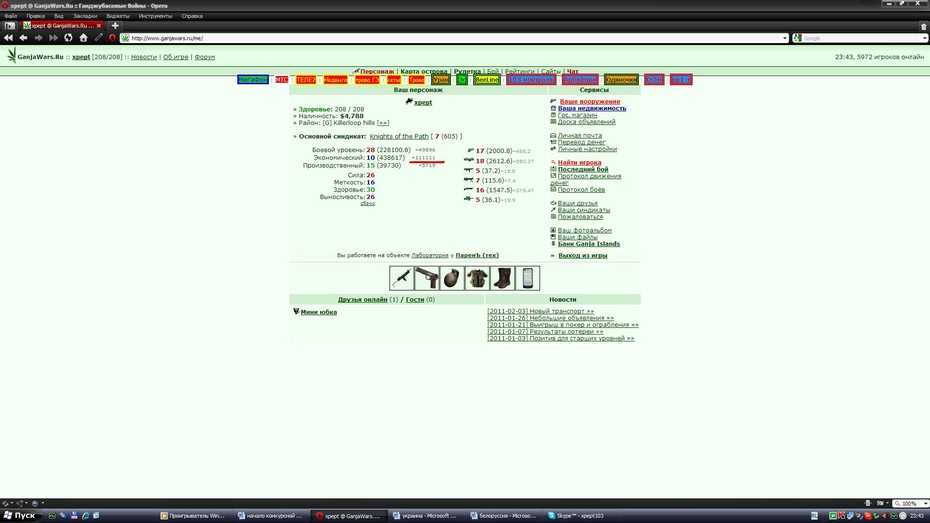Screen dimensions: 930x523
Task: Open the Файл menu
Action: [x=11, y=16]
